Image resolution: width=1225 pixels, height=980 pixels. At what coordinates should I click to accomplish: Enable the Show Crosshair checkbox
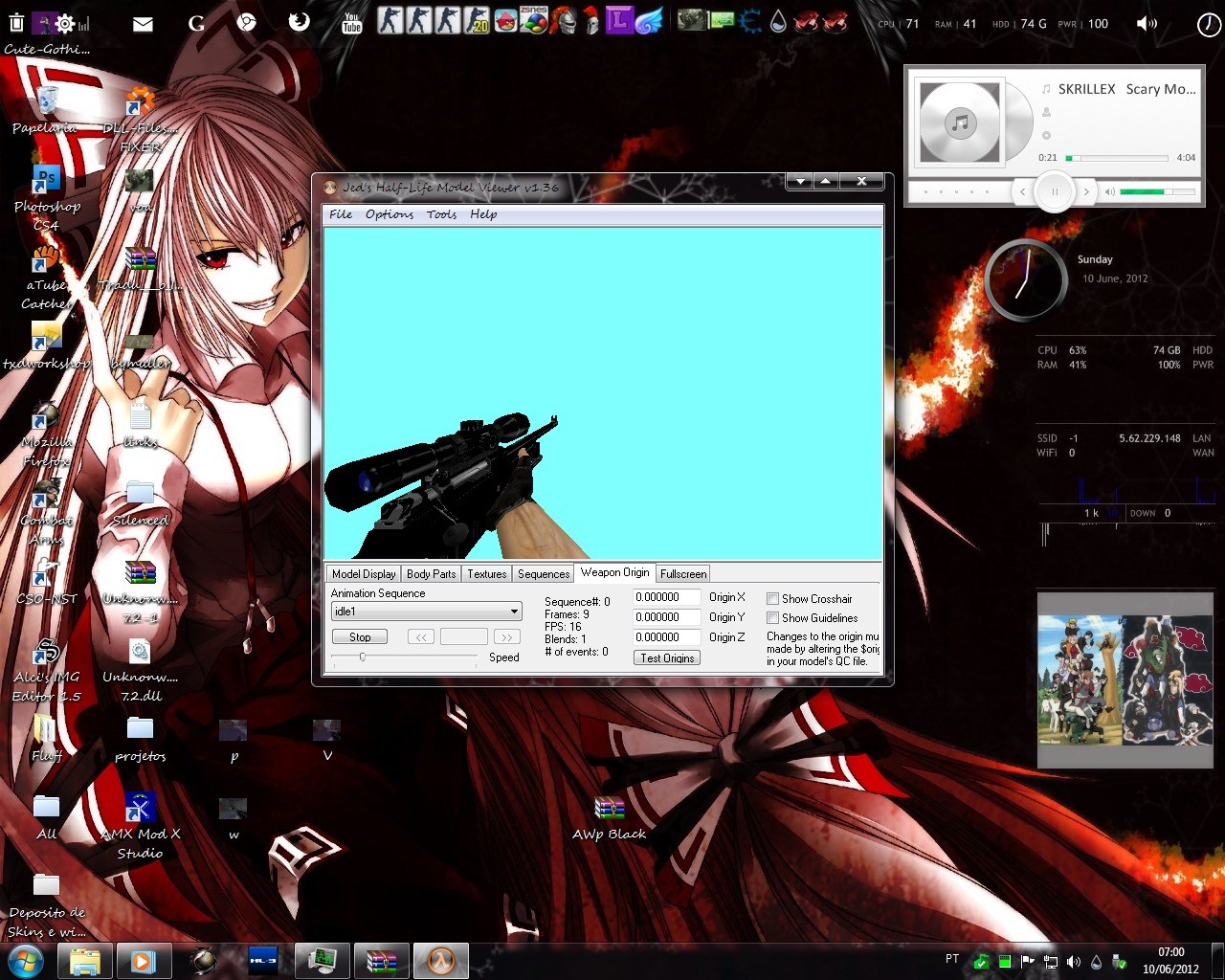(x=772, y=599)
